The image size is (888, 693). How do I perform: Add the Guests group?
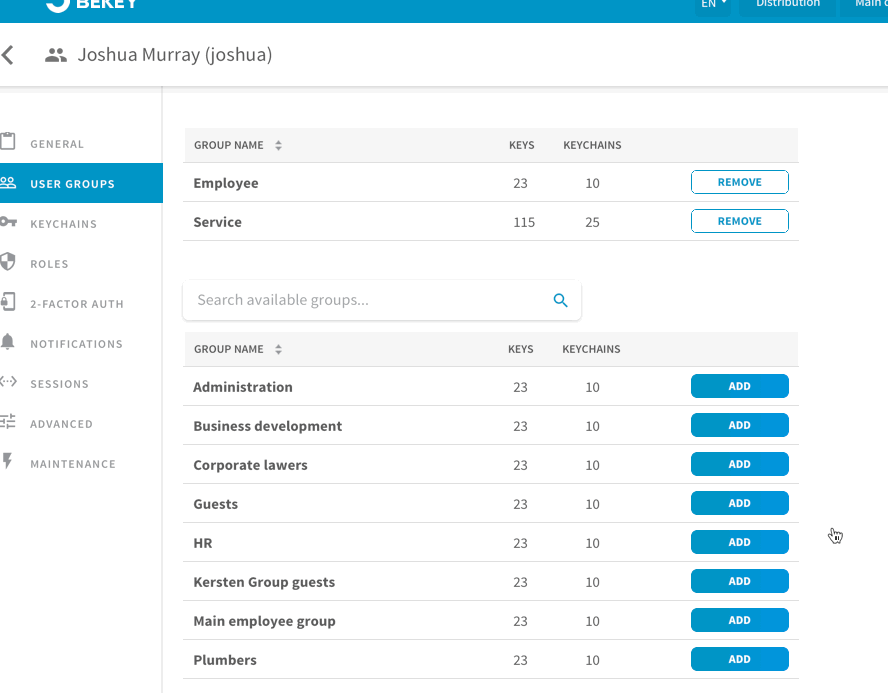(x=740, y=503)
